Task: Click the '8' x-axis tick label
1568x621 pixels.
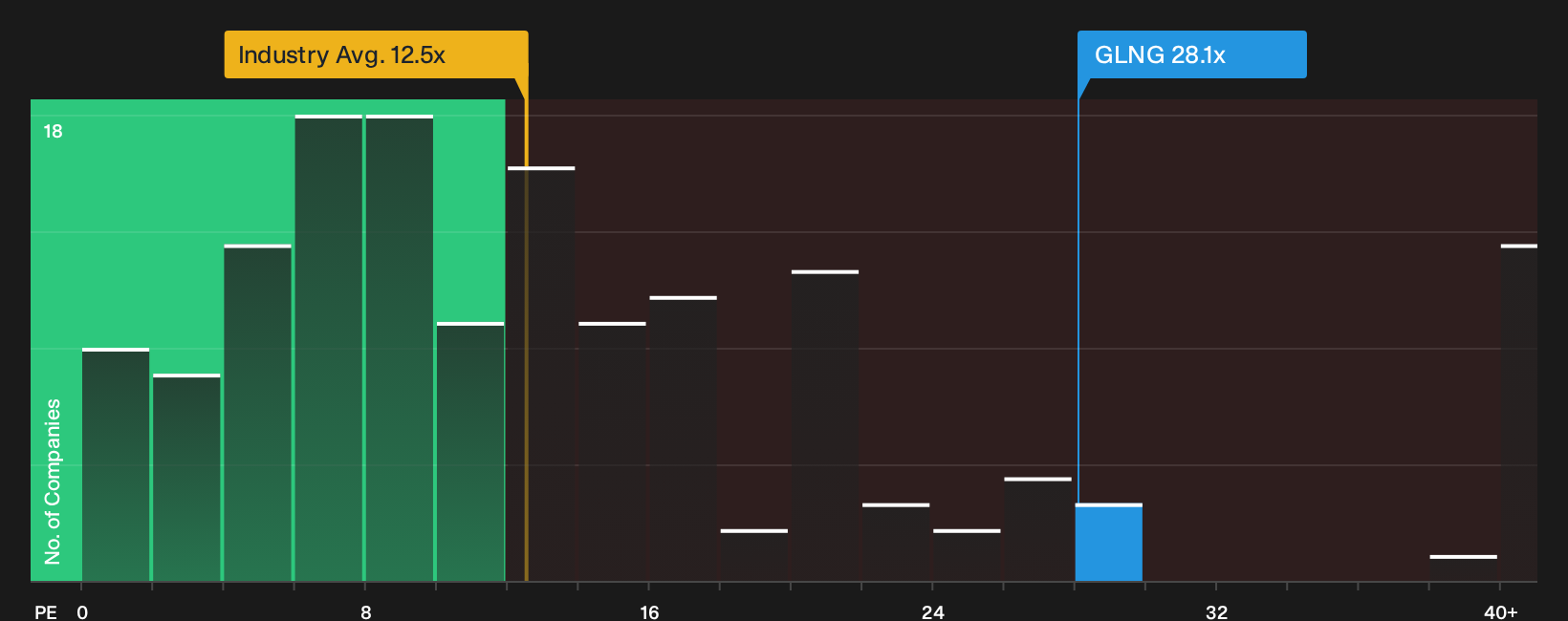Action: pos(366,611)
